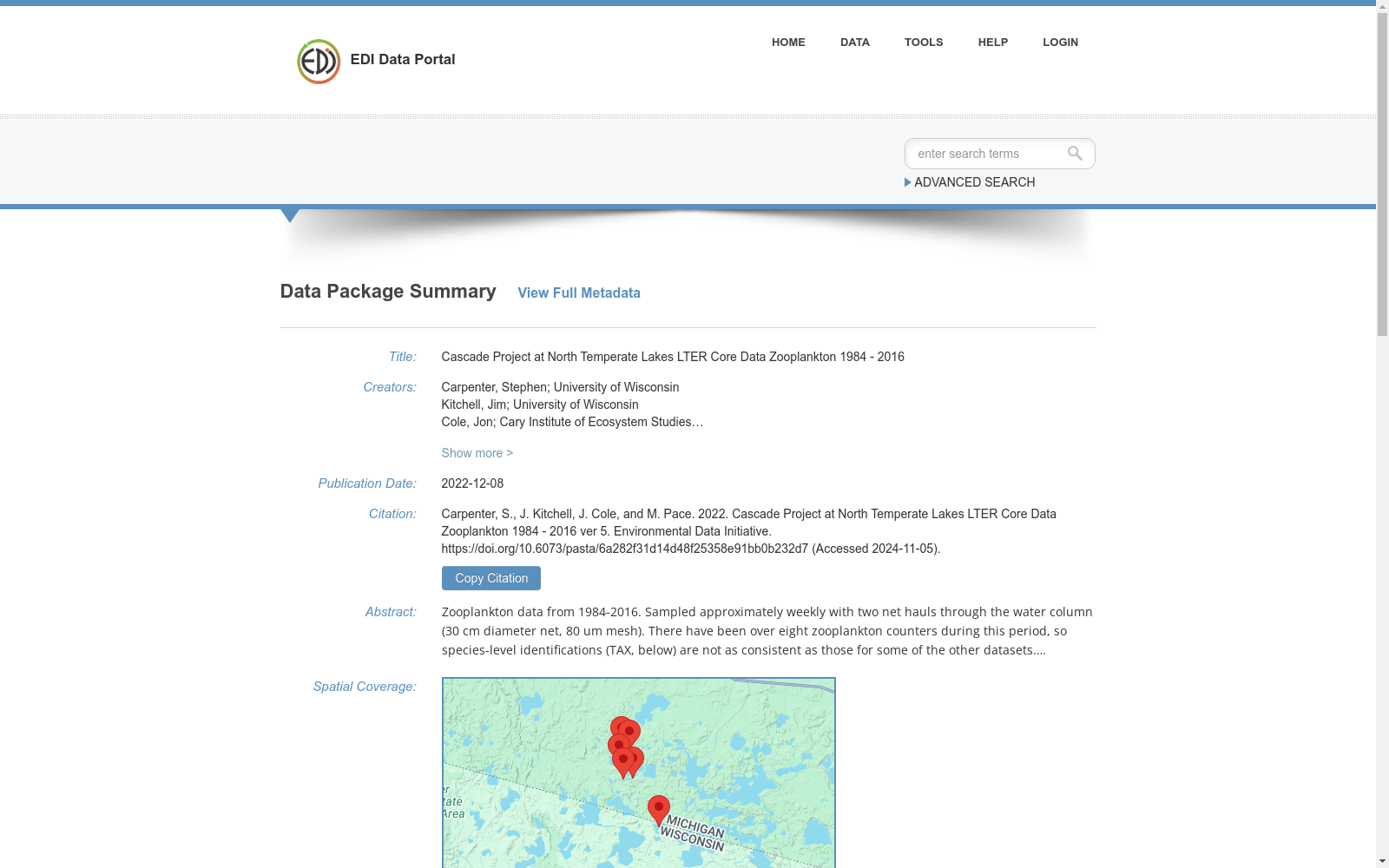Click the page vertical scrollbar thumb
Viewport: 1389px width, 868px height.
tap(1382, 174)
